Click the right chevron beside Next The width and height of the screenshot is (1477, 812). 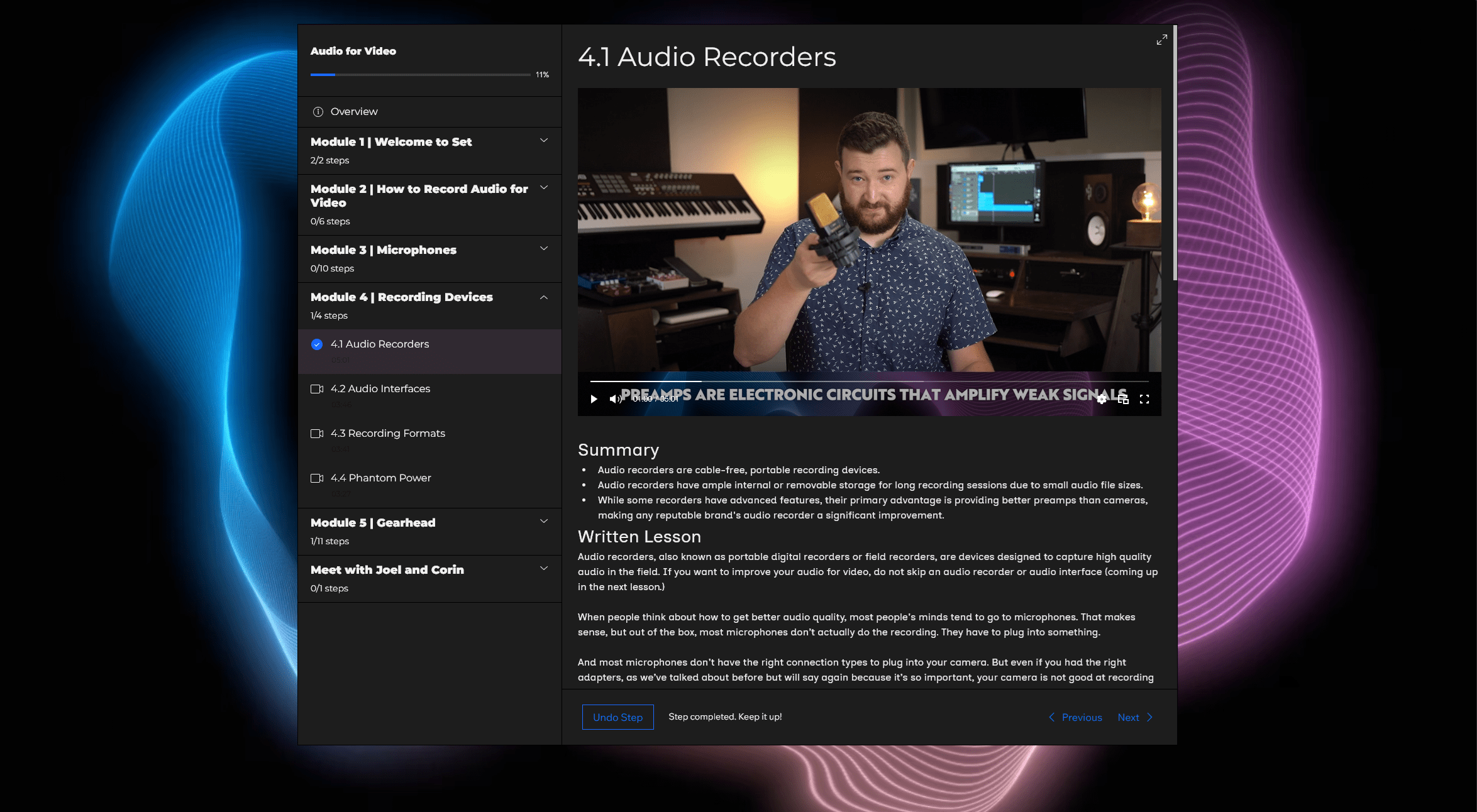tap(1150, 717)
